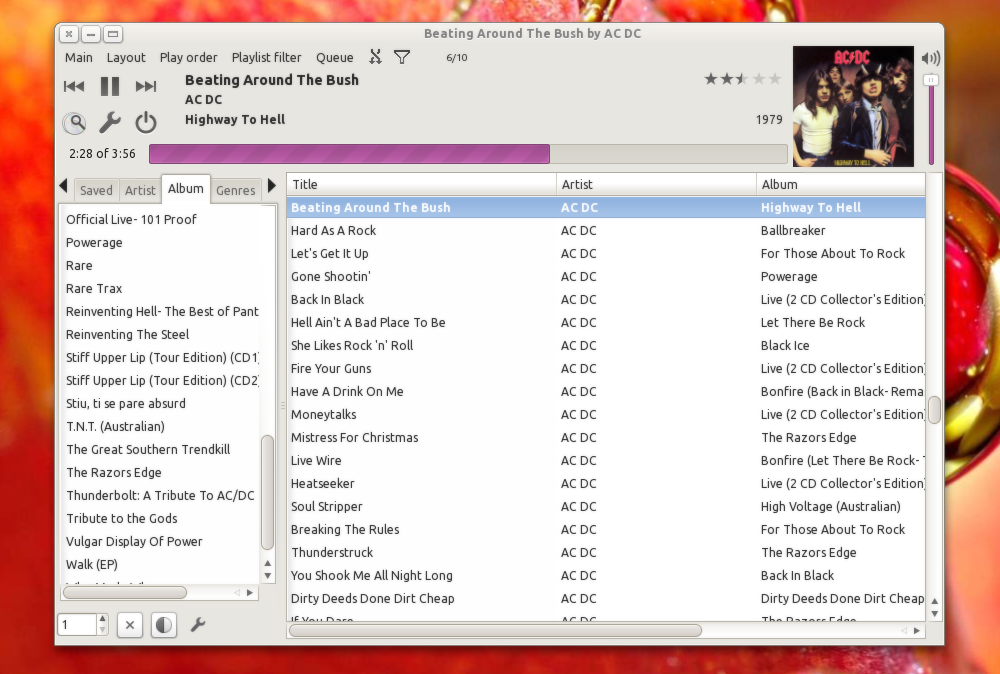This screenshot has width=1000, height=674.
Task: Select the song She Likes Rock 'n' Roll
Action: (606, 345)
